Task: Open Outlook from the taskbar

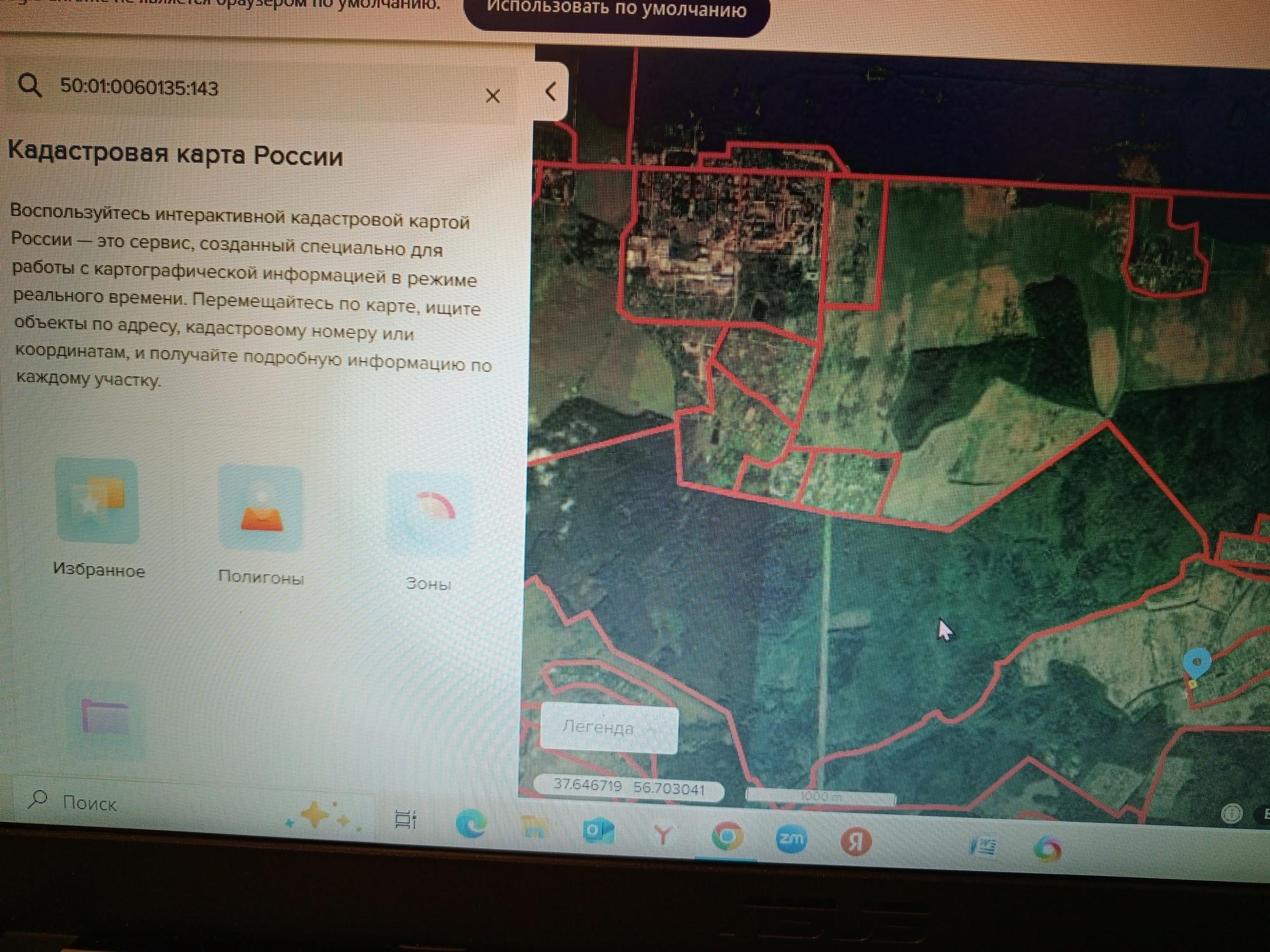Action: point(598,831)
